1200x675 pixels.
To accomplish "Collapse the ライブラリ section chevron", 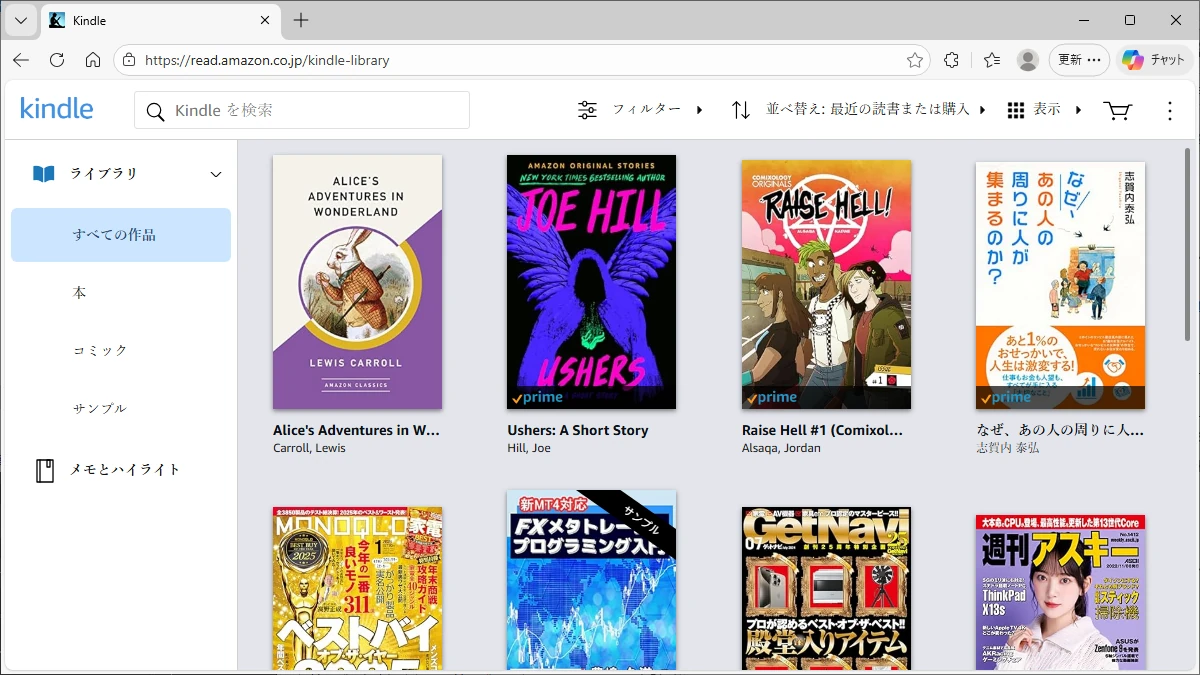I will pyautogui.click(x=215, y=175).
